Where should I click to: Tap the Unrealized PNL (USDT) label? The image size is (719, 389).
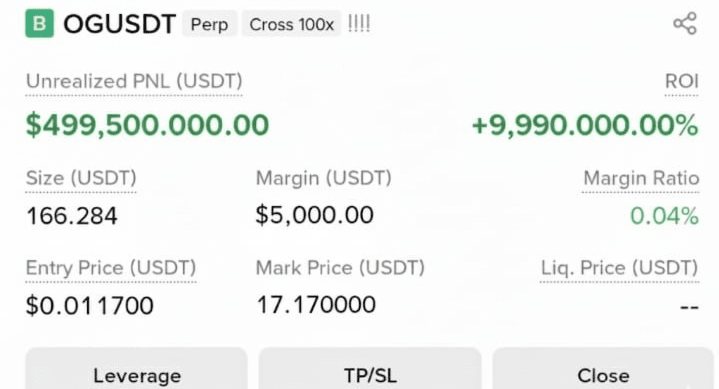point(134,82)
